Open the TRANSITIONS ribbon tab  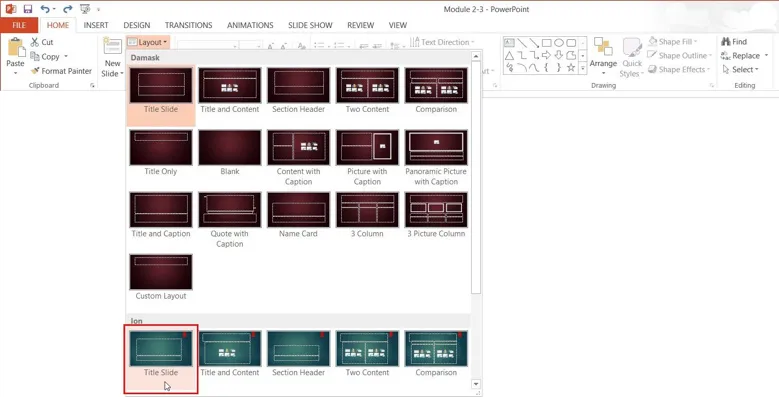188,25
